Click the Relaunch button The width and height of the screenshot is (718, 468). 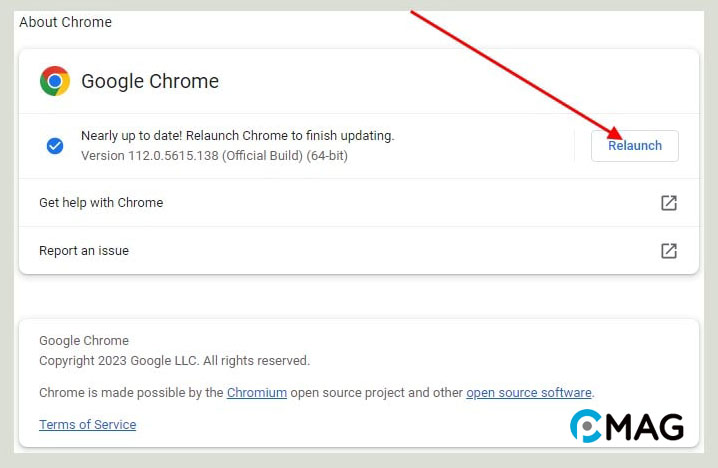click(x=635, y=146)
